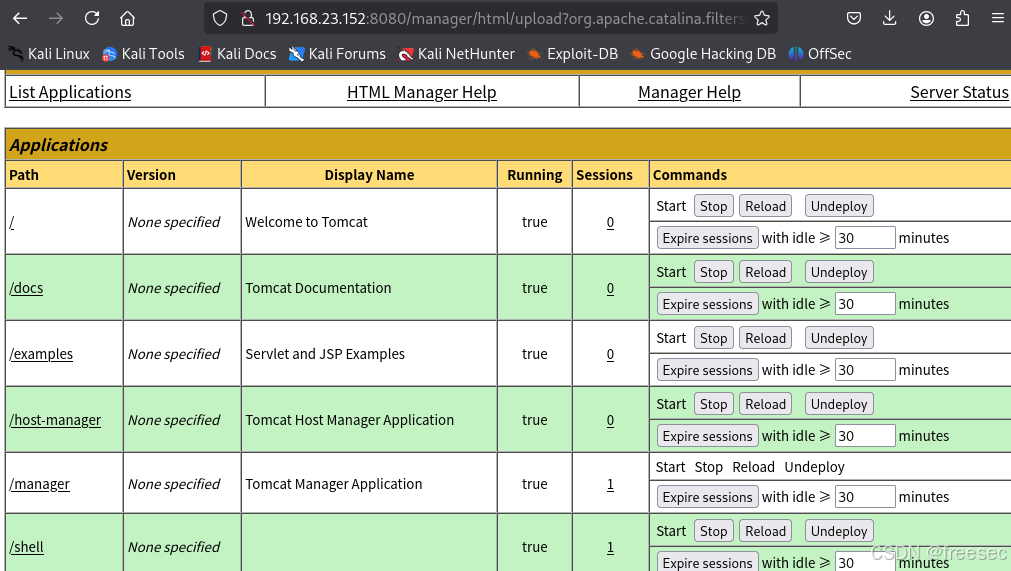Open the root / application path
This screenshot has height=571, width=1011.
click(x=12, y=222)
